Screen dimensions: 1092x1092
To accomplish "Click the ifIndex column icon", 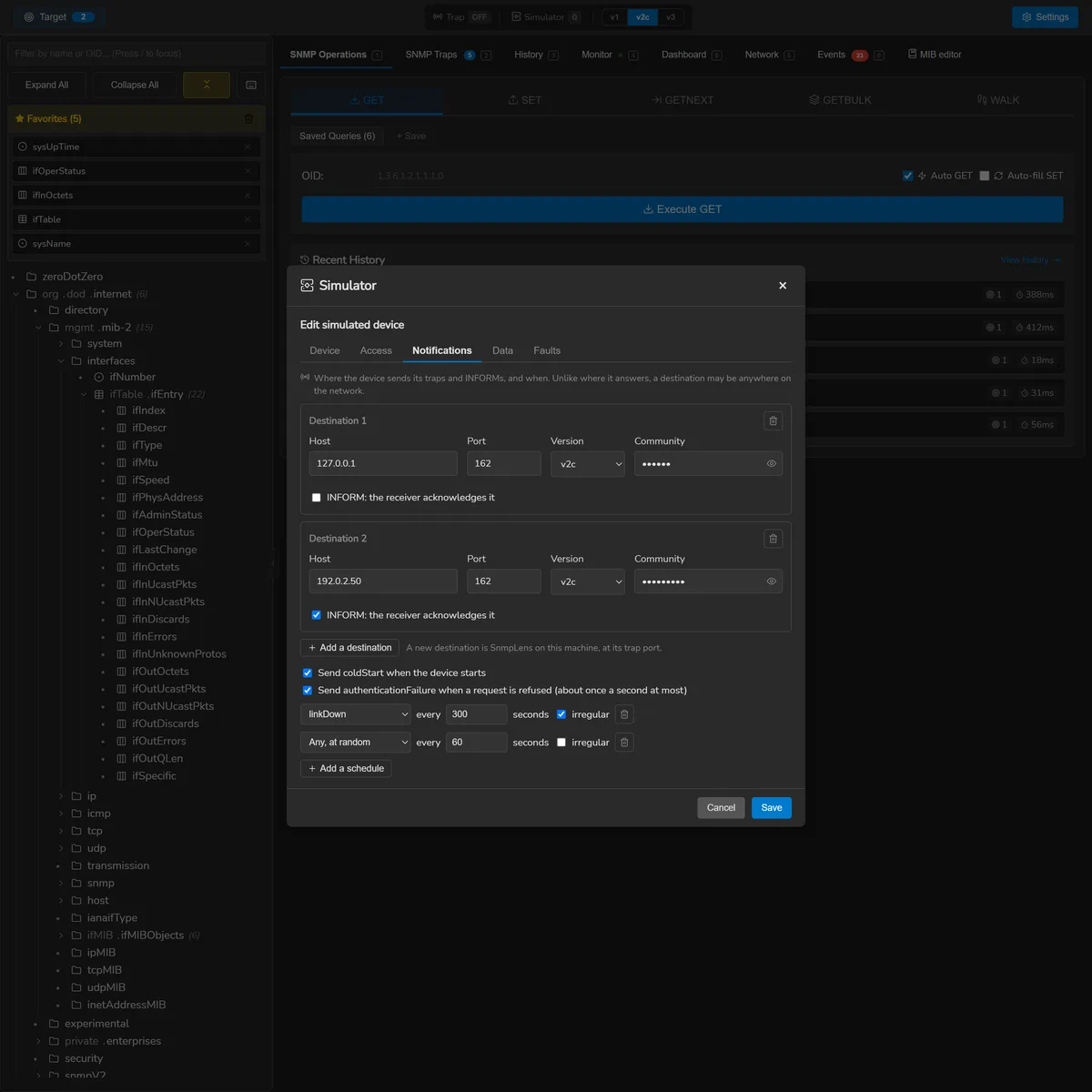I will [122, 410].
